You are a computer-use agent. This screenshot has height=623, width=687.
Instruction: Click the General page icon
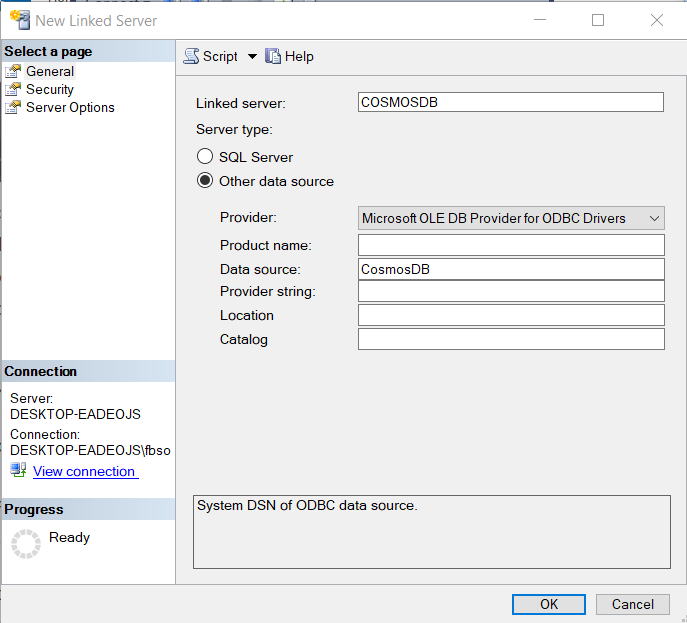click(x=13, y=71)
